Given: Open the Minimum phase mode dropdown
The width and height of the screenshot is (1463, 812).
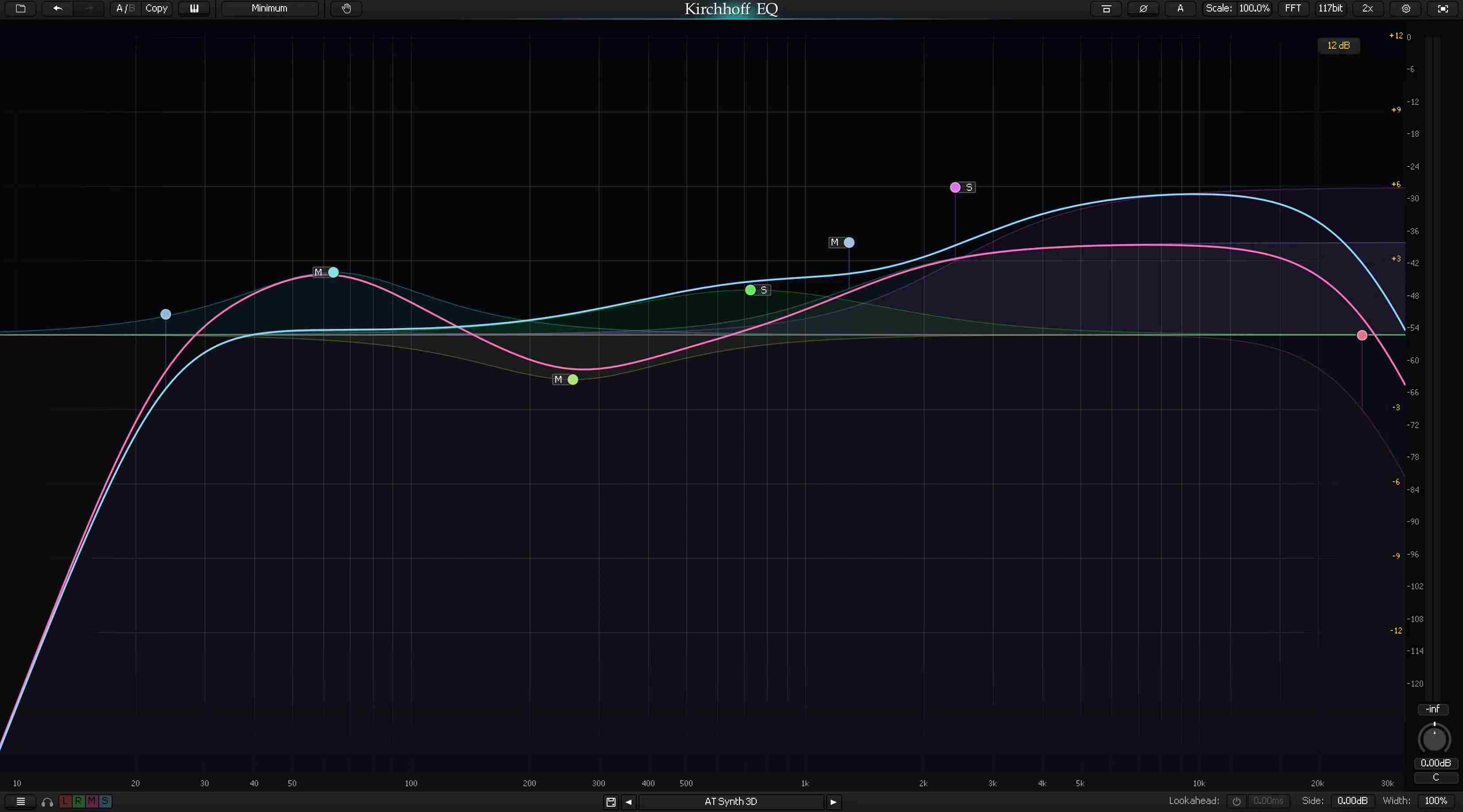Looking at the screenshot, I should coord(269,8).
